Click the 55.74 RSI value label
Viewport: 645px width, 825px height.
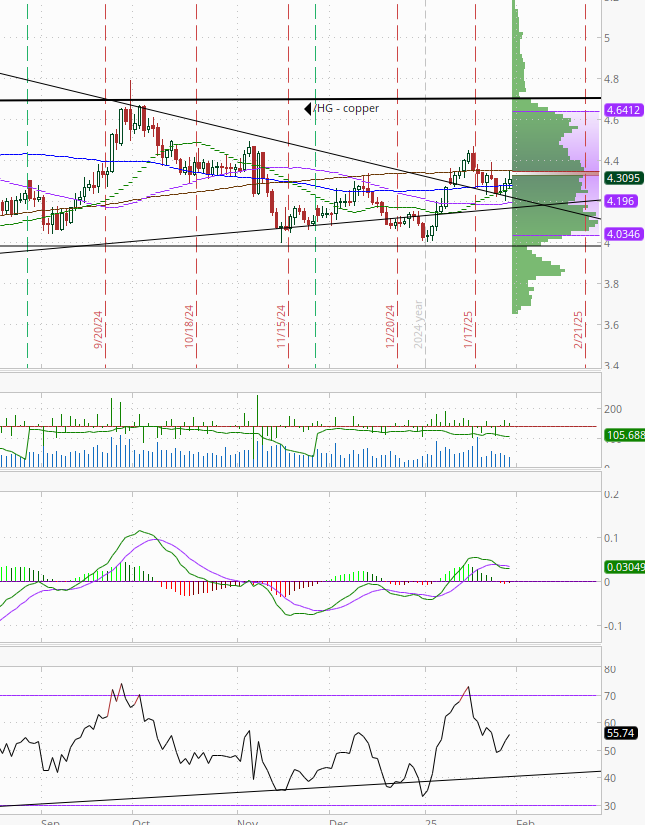621,733
